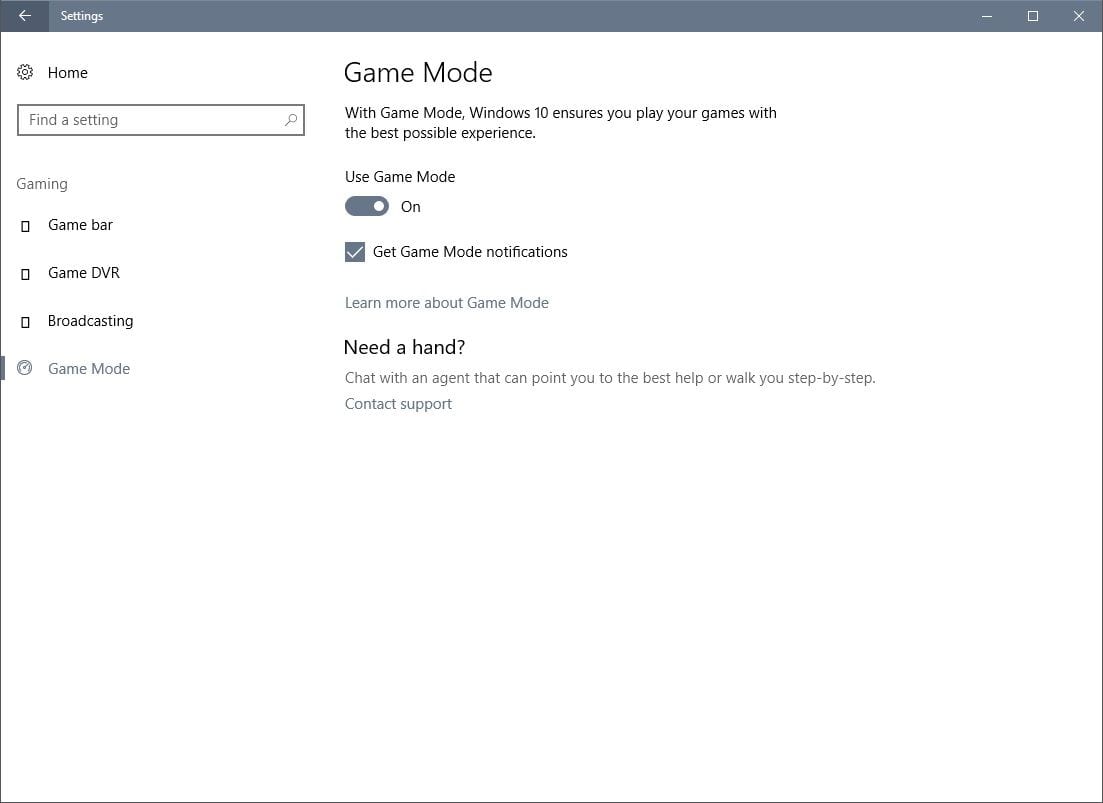Switch to the Broadcasting settings page

(x=90, y=321)
